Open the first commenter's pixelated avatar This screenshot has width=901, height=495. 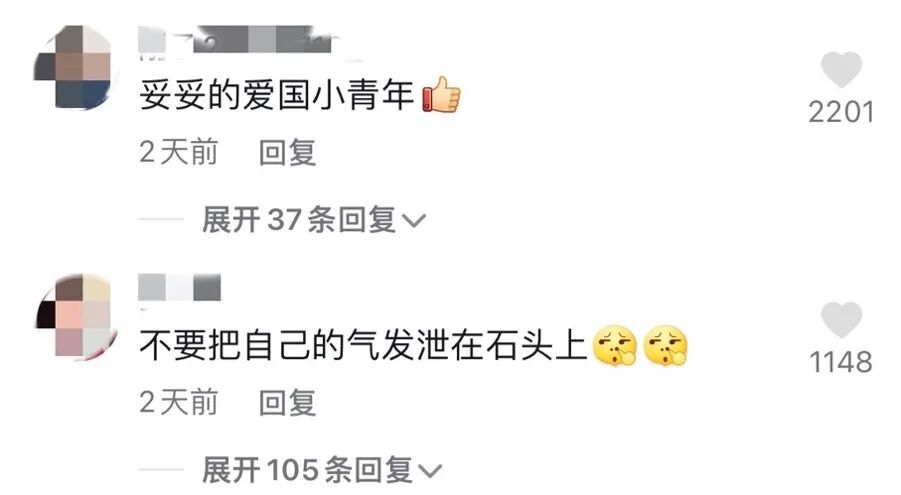click(73, 67)
